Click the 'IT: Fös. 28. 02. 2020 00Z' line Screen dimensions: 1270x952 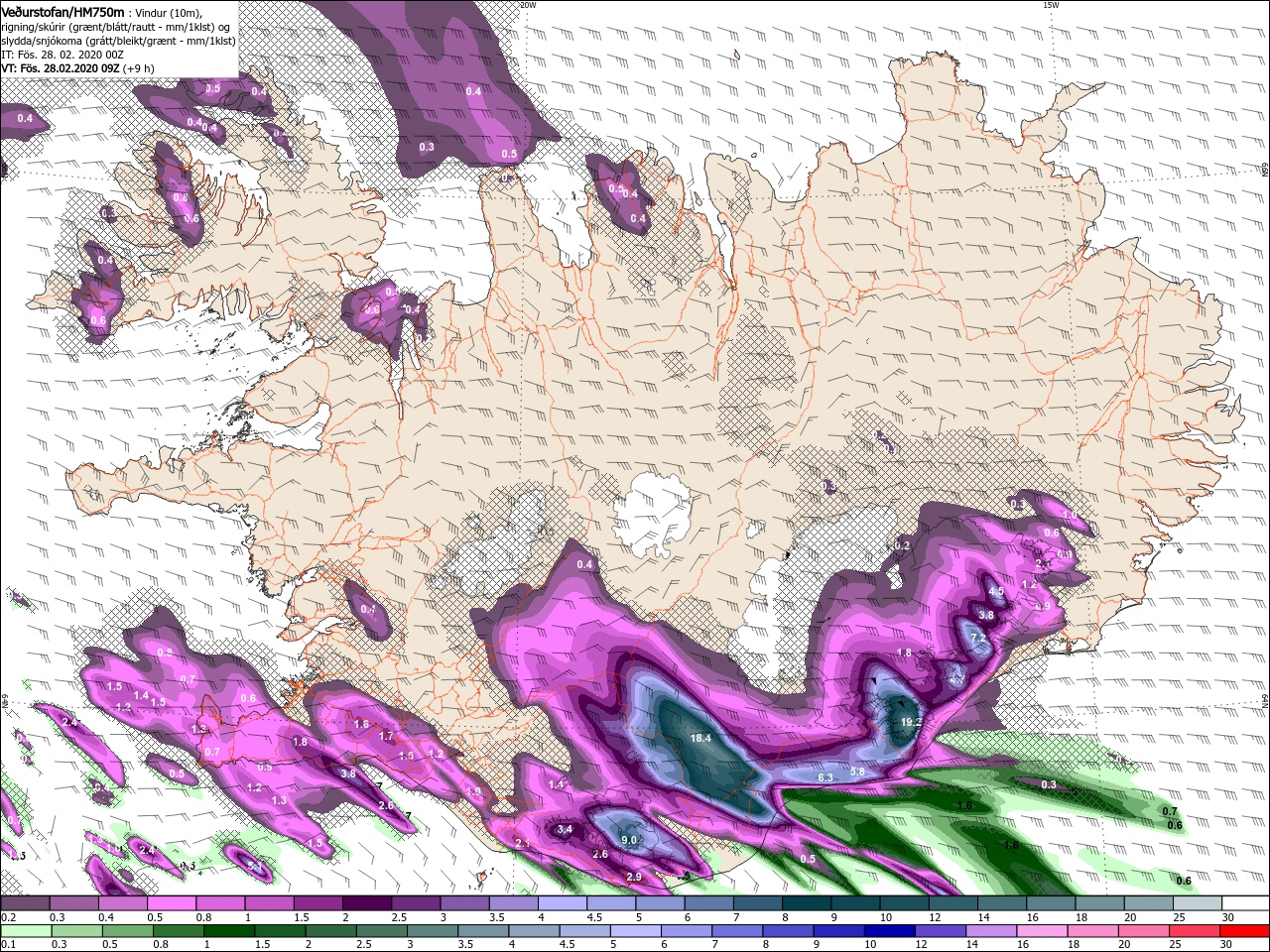point(64,55)
